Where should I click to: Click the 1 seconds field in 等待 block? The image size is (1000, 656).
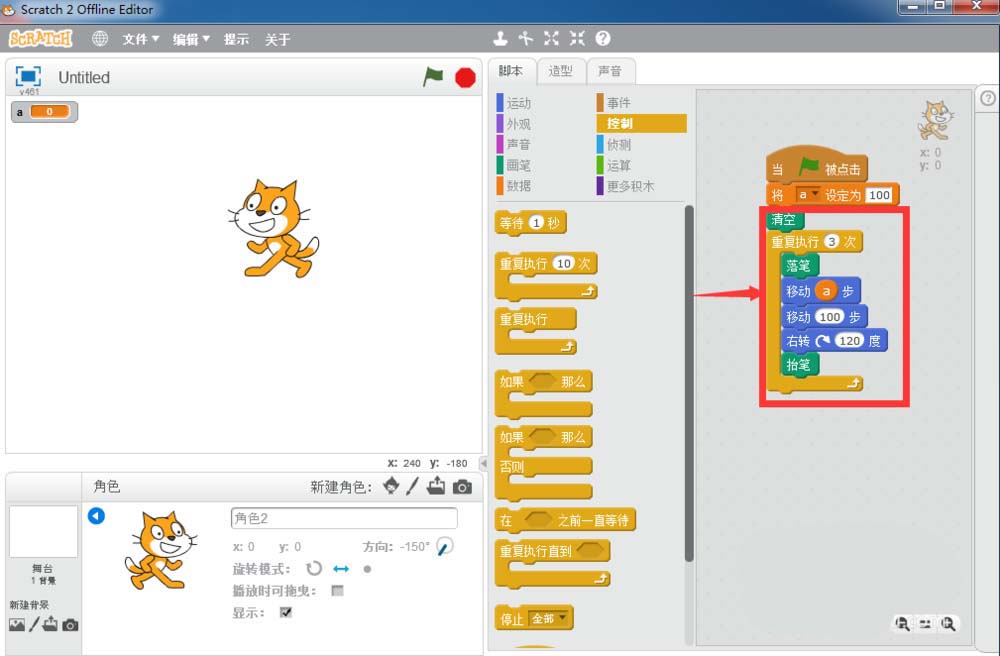[536, 222]
